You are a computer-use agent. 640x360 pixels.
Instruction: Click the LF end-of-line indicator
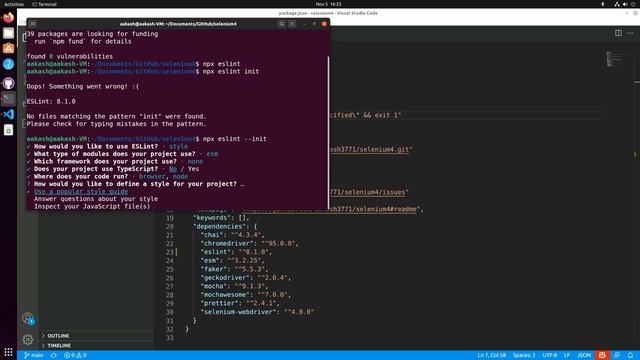coord(567,355)
